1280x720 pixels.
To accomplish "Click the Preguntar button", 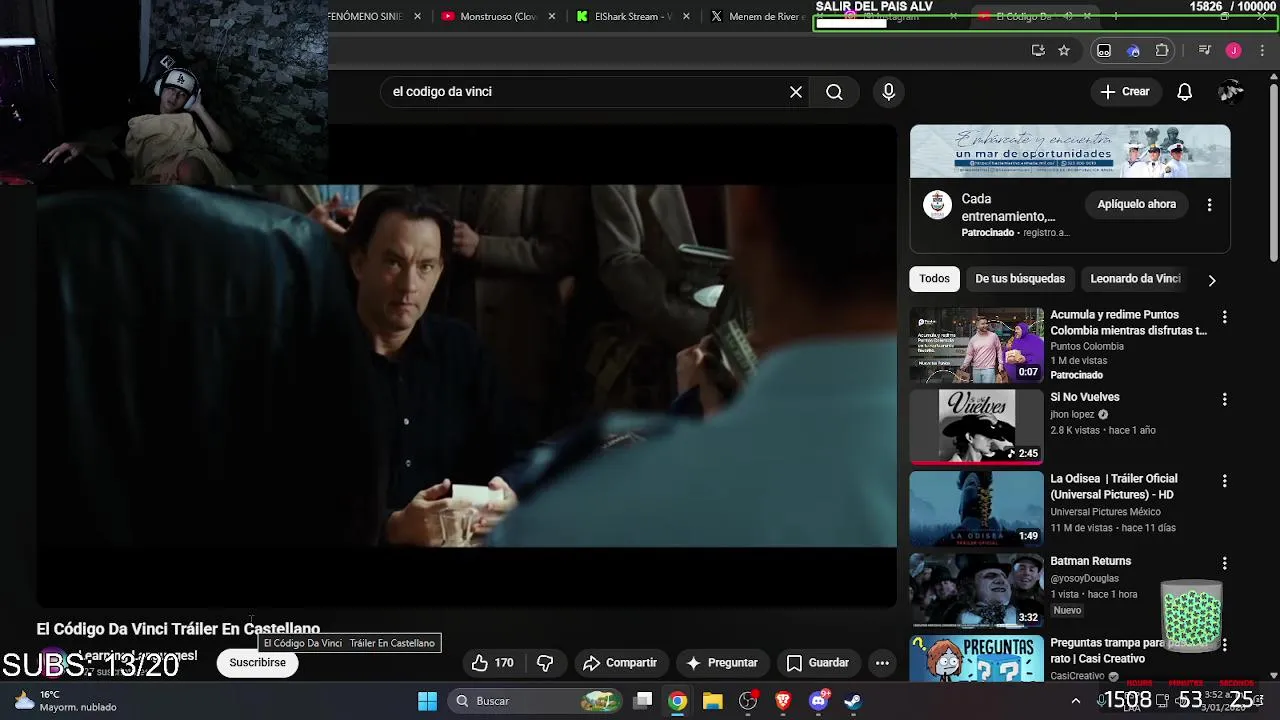I will click(x=722, y=663).
